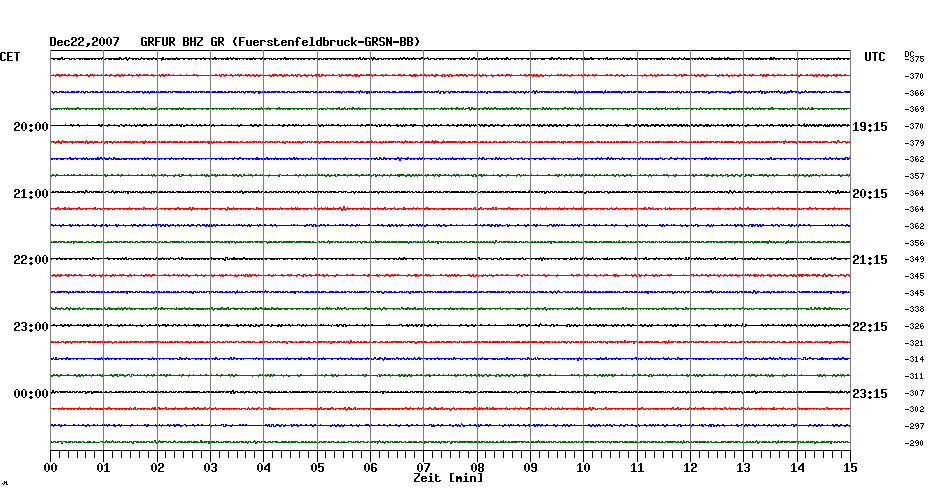Image resolution: width=930 pixels, height=494 pixels.
Task: Click the DC offset value '-375'
Action: tap(915, 59)
